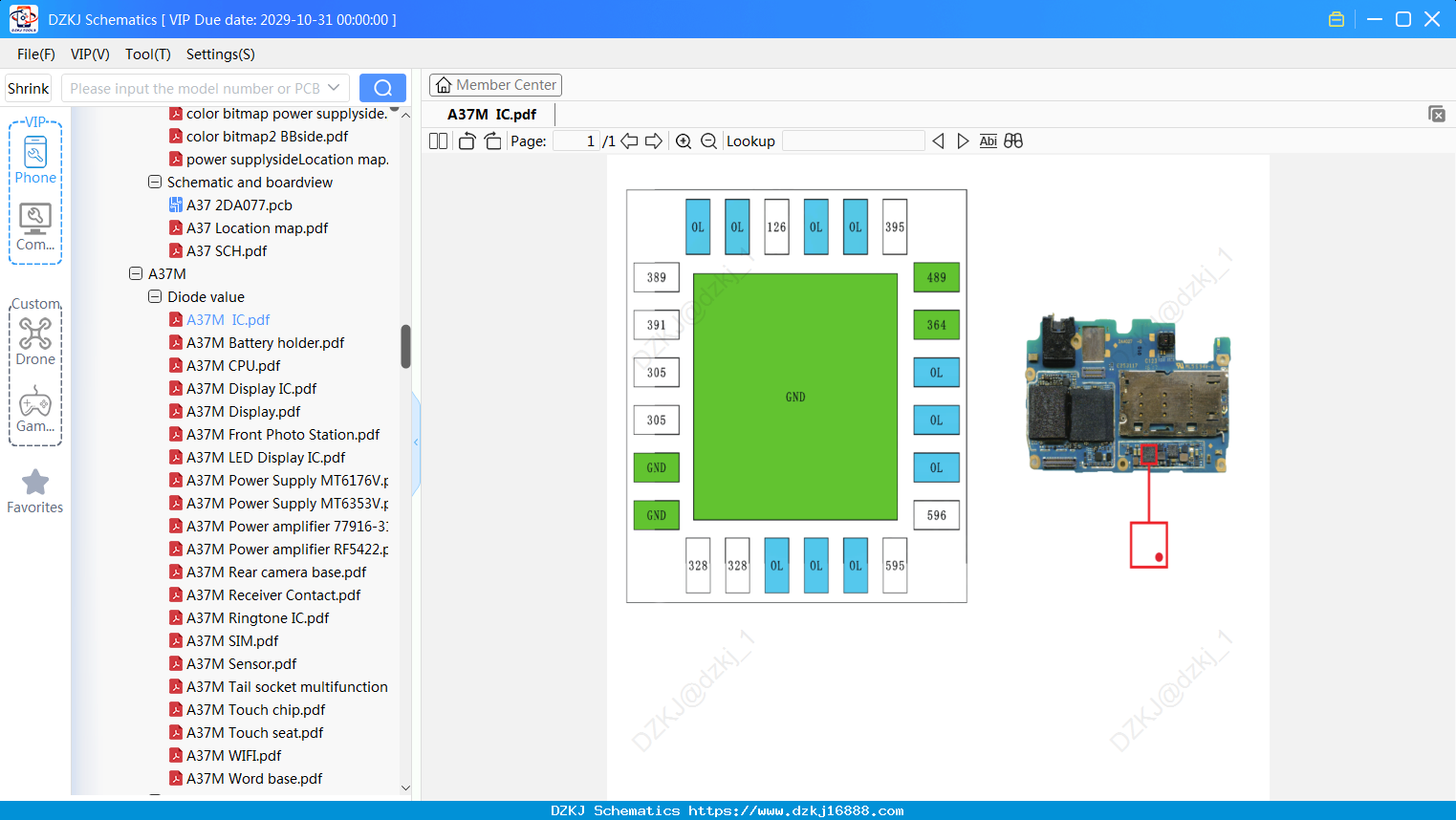The image size is (1456, 820).
Task: Open Favorites
Action: pyautogui.click(x=35, y=491)
